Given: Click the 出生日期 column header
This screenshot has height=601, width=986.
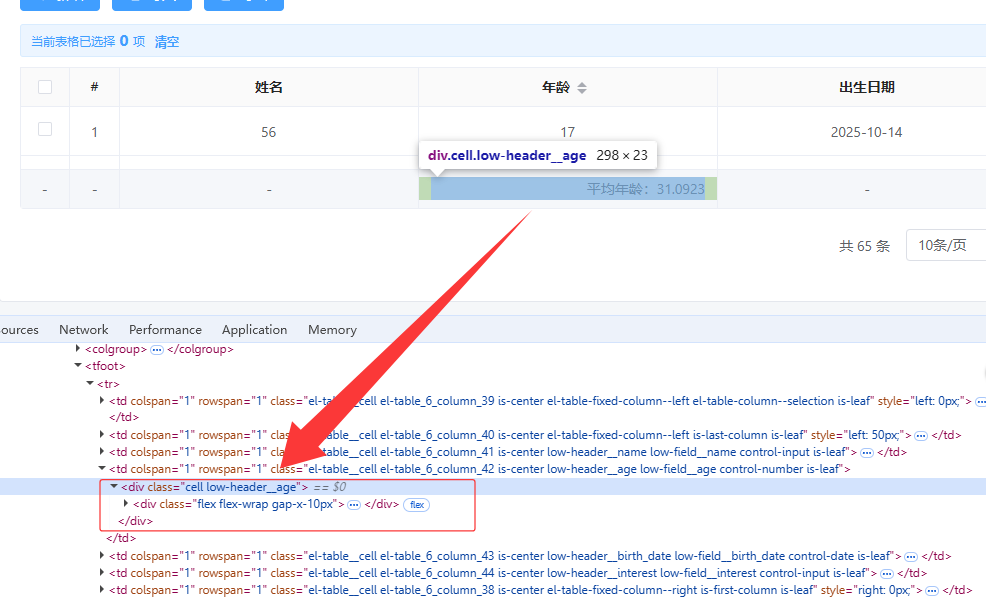Looking at the screenshot, I should point(866,87).
